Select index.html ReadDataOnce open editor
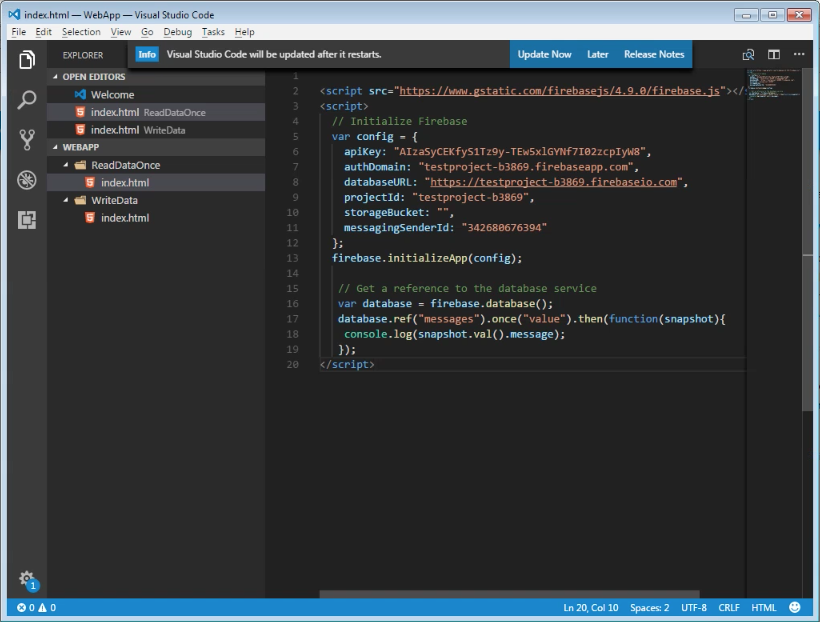 [156, 112]
